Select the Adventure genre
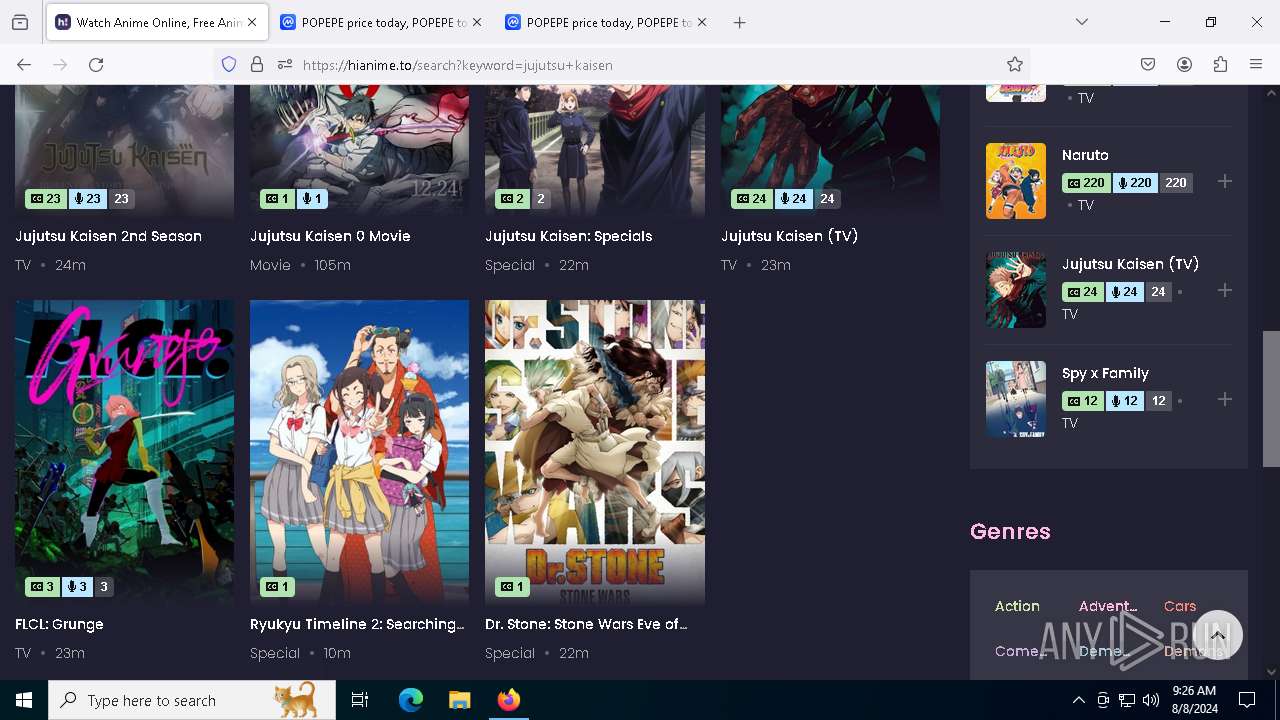This screenshot has width=1280, height=720. point(1108,606)
